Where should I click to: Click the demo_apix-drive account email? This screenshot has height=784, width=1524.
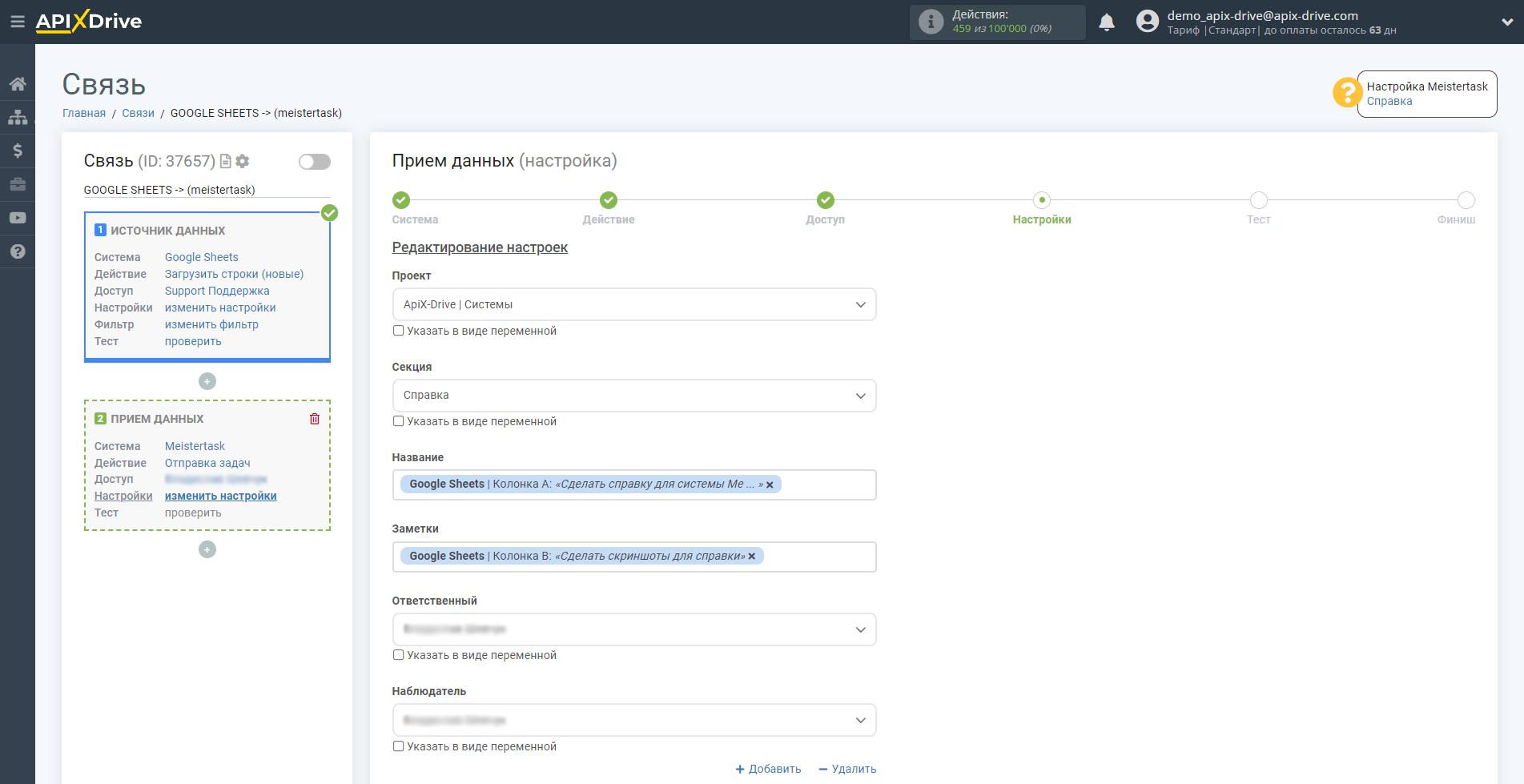(x=1262, y=15)
